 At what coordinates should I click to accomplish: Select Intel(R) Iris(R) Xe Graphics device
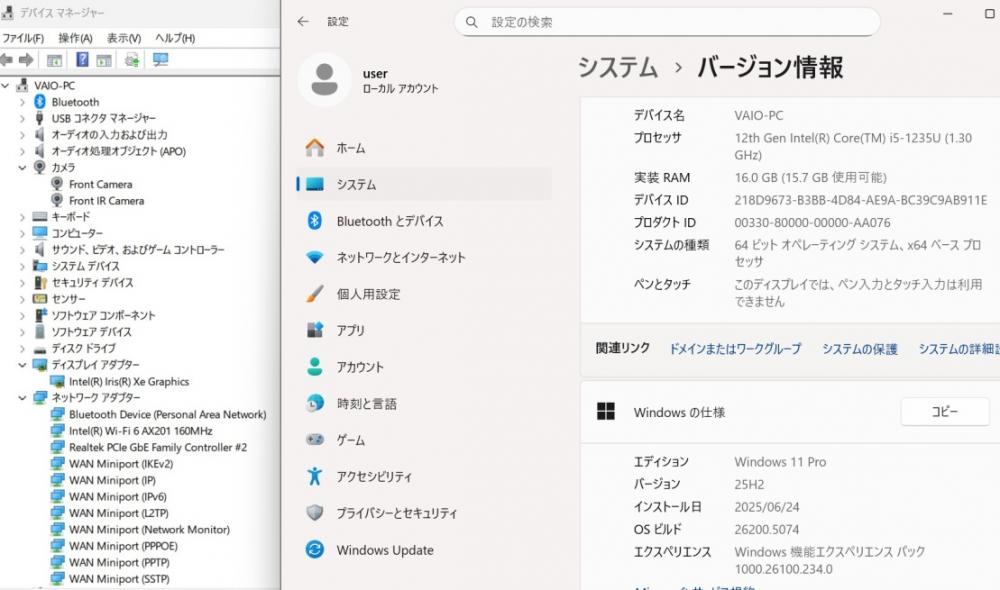(x=128, y=382)
